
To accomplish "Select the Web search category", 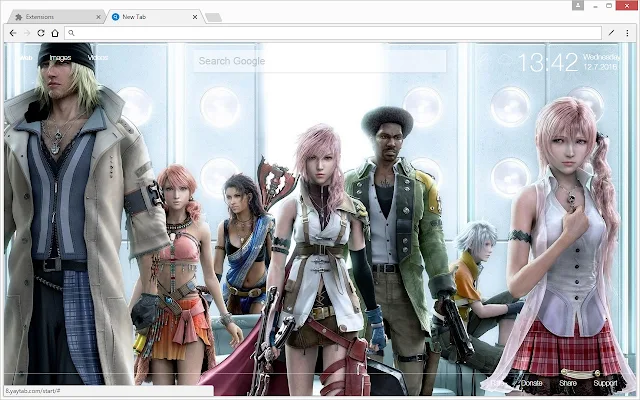I will point(26,58).
